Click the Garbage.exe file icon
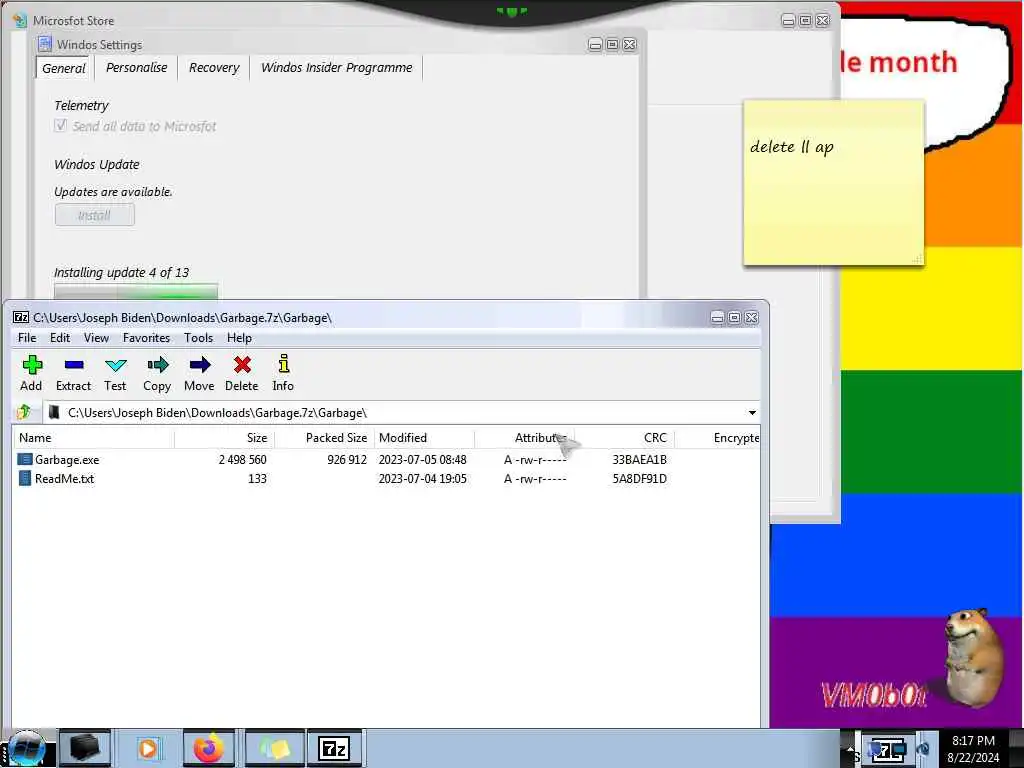The image size is (1024, 768). point(24,459)
